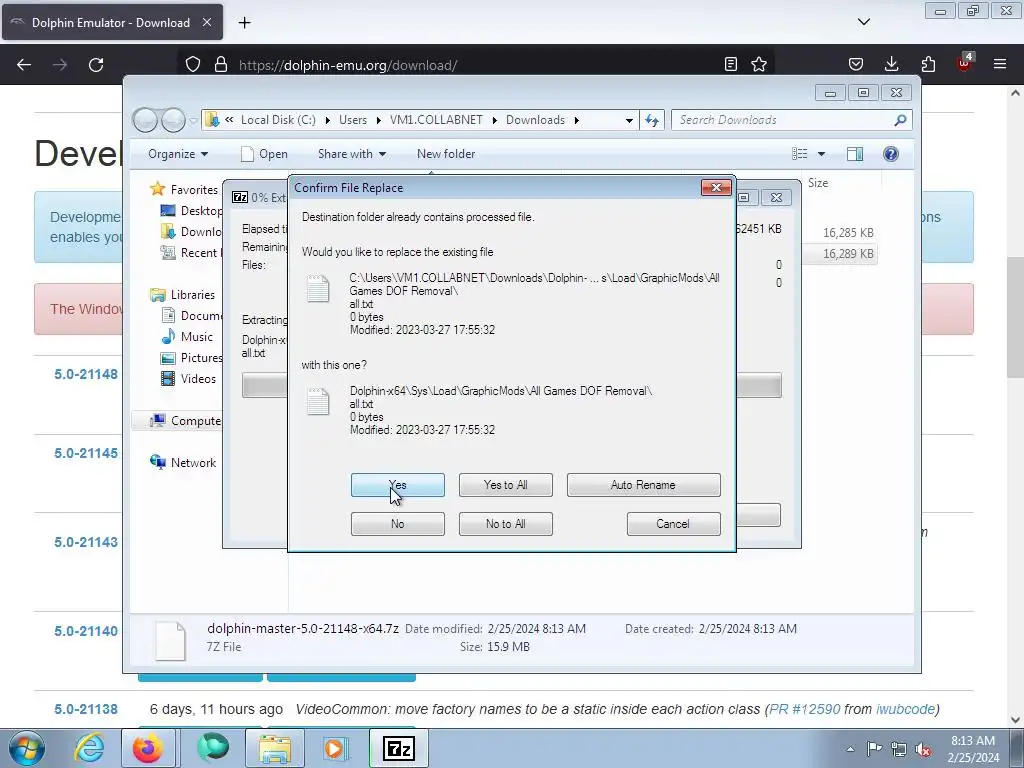Image resolution: width=1024 pixels, height=768 pixels.
Task: Click the change view icon in Explorer
Action: [800, 154]
